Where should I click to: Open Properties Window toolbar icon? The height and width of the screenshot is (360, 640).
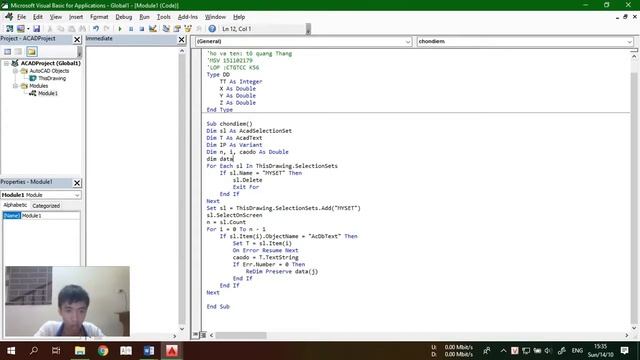[177, 29]
